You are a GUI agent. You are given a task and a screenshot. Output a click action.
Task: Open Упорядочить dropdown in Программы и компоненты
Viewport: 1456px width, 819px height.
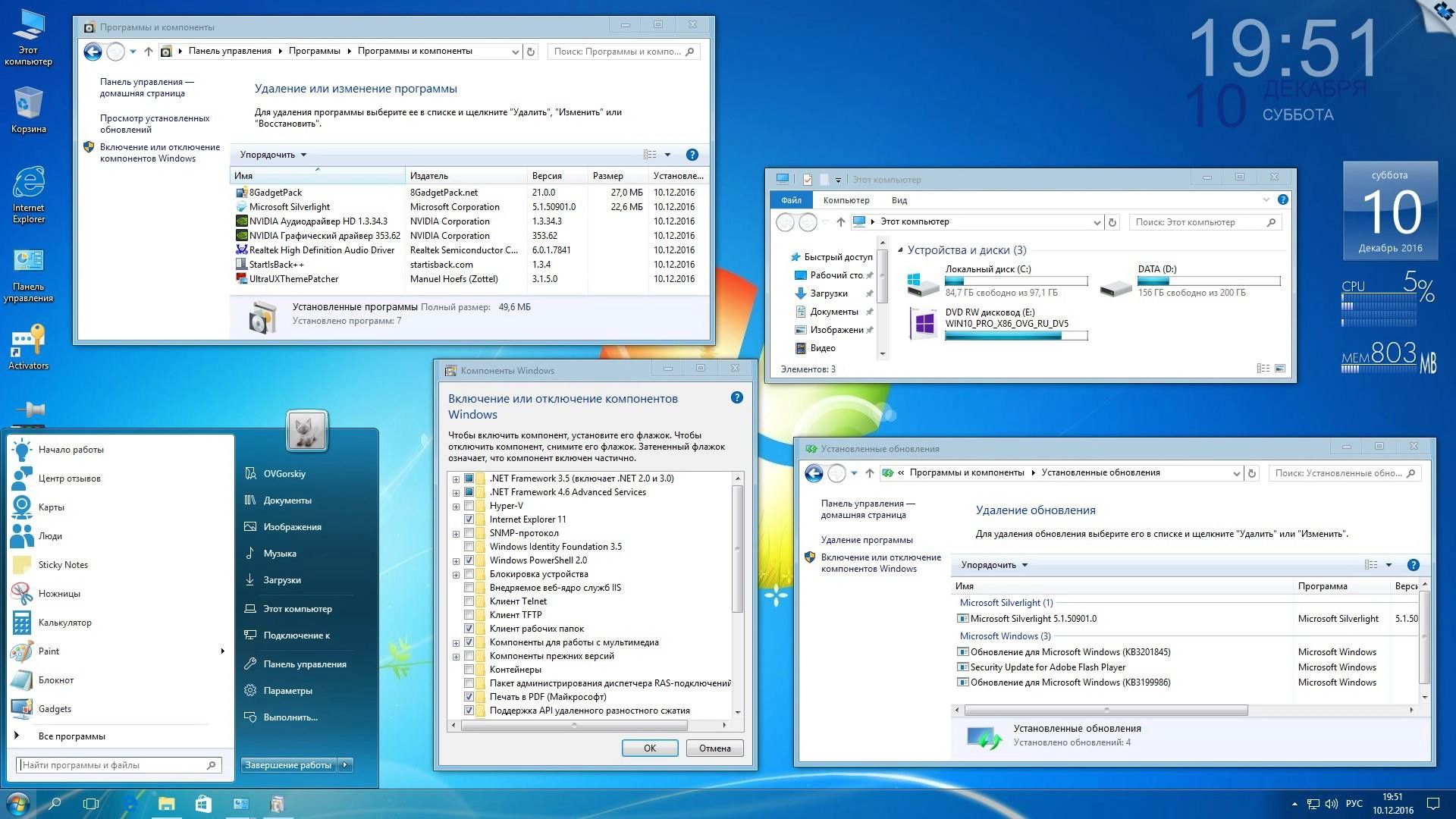click(273, 155)
